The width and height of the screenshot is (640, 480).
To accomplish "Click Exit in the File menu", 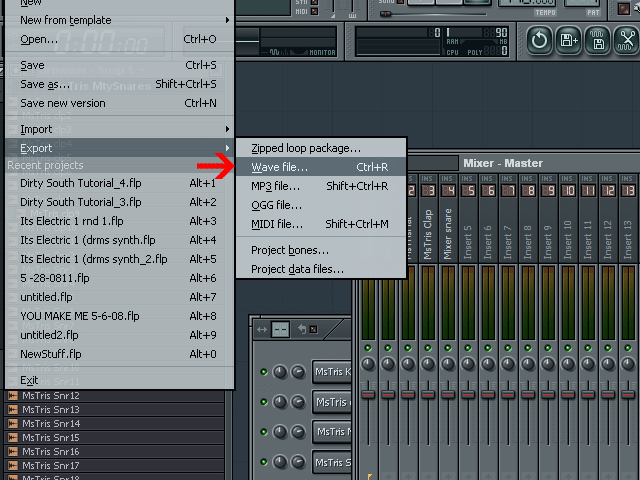I will (x=29, y=380).
